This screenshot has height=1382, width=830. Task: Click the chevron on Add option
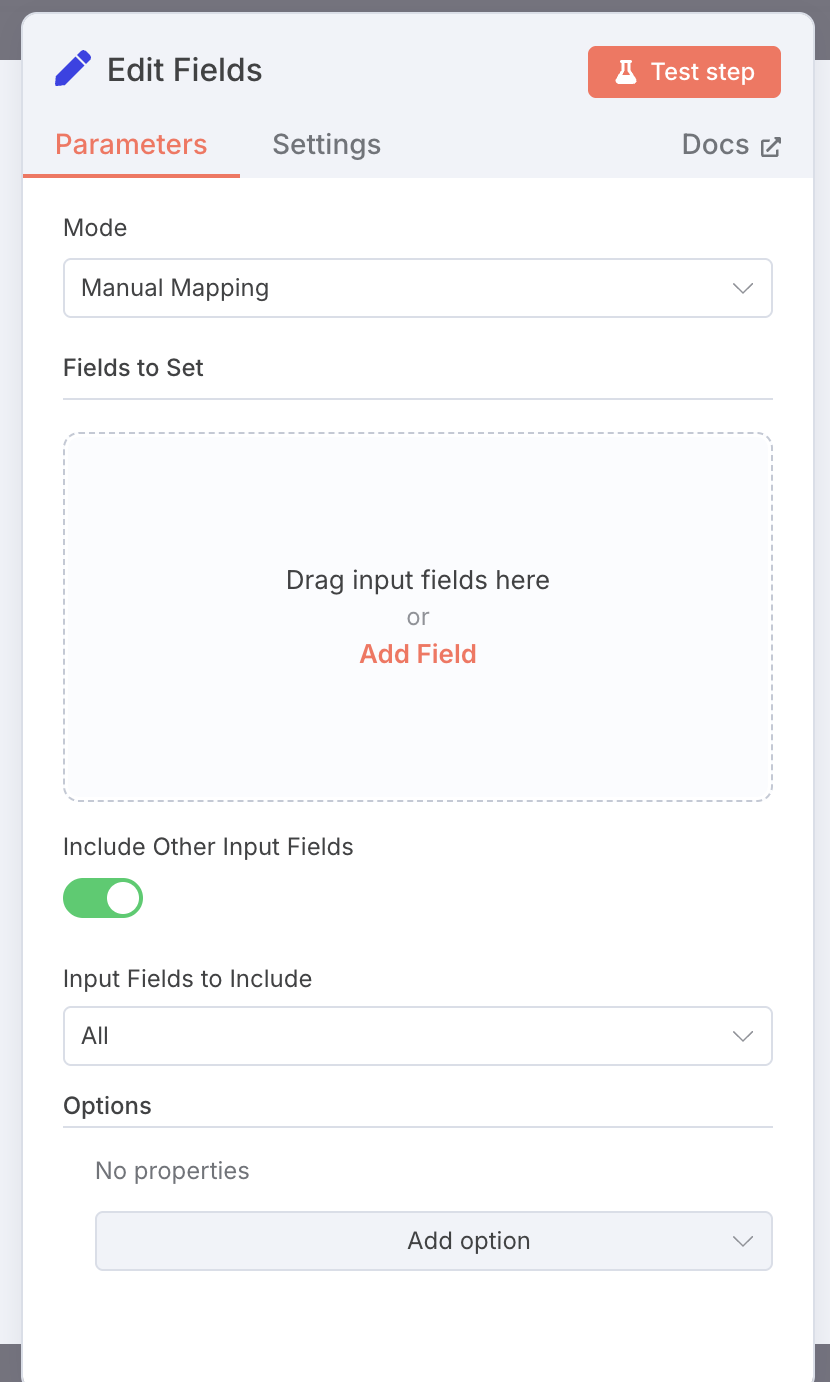click(742, 1241)
